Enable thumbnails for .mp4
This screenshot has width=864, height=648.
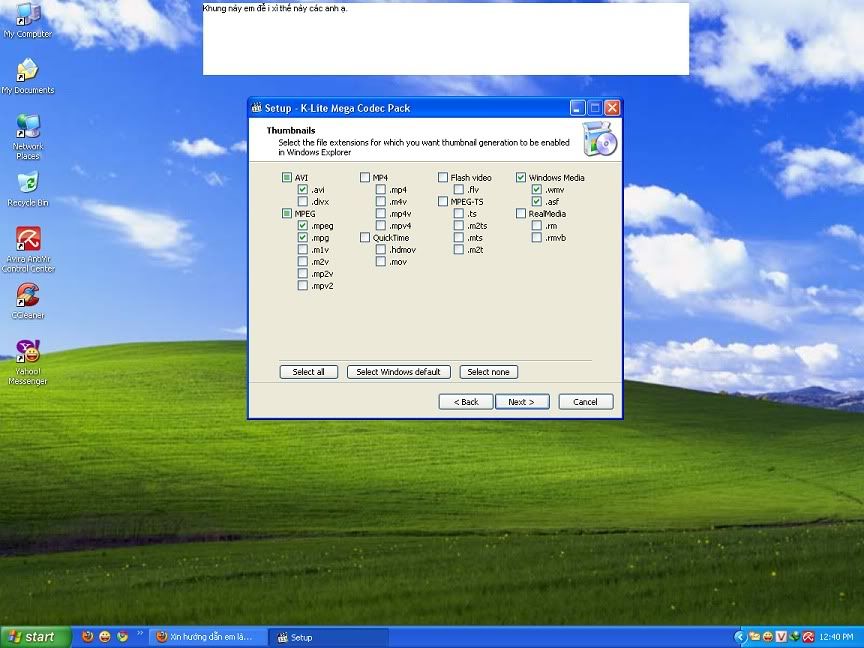(x=381, y=190)
